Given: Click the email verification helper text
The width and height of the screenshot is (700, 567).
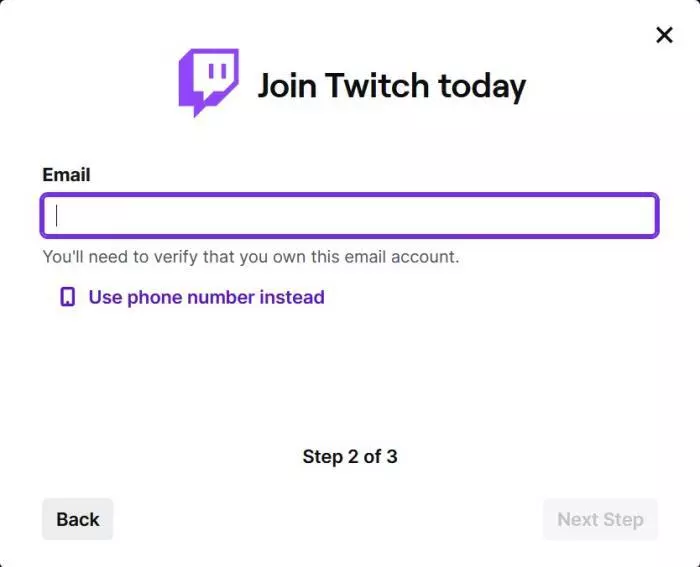Looking at the screenshot, I should tap(250, 257).
